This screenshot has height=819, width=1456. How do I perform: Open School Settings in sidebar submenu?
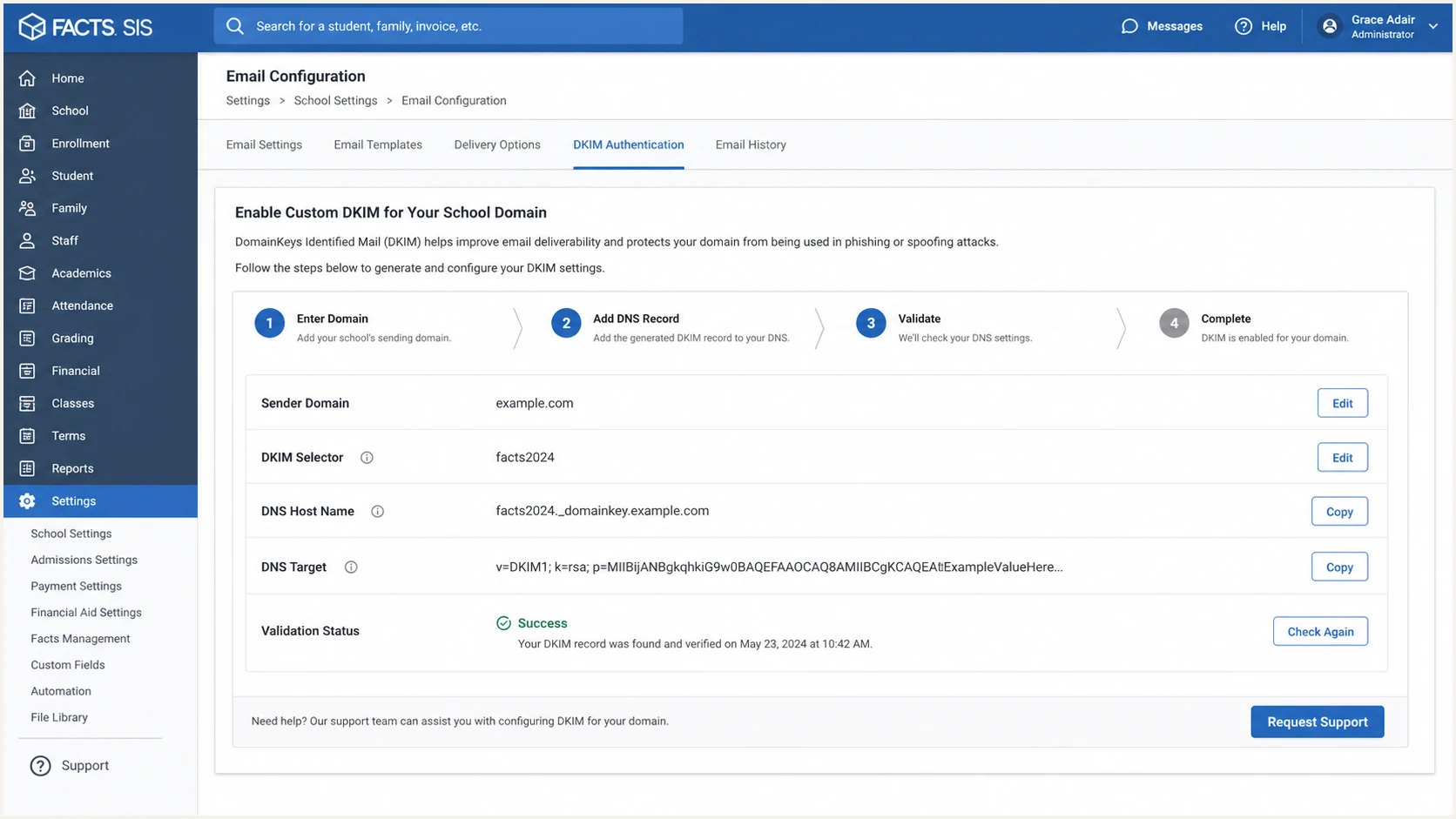click(71, 534)
